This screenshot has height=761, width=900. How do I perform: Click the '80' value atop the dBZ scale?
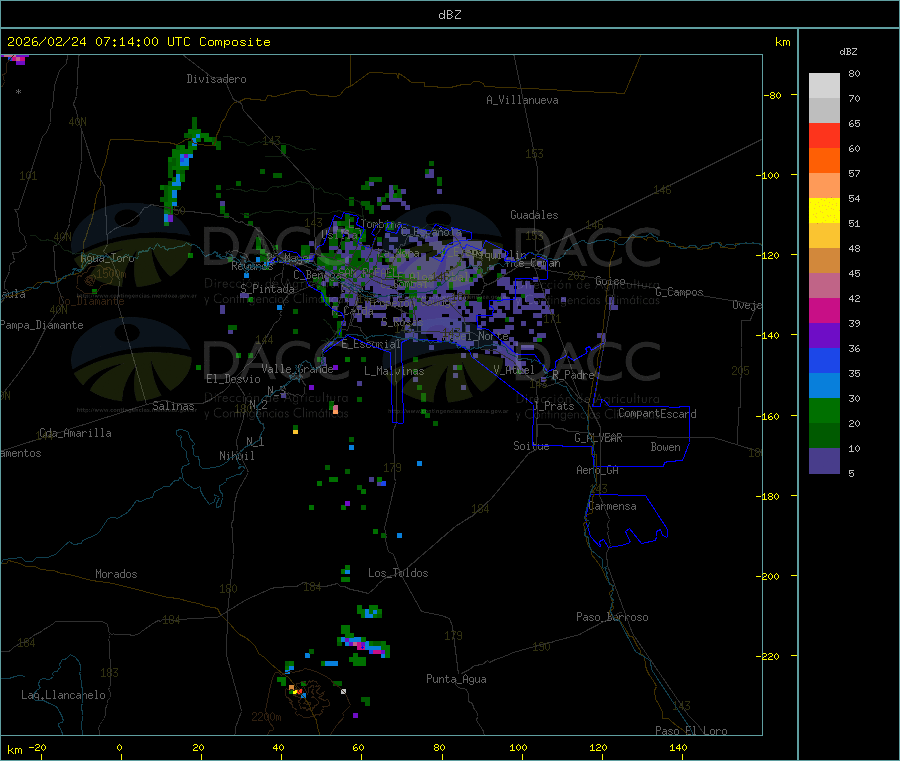(854, 73)
